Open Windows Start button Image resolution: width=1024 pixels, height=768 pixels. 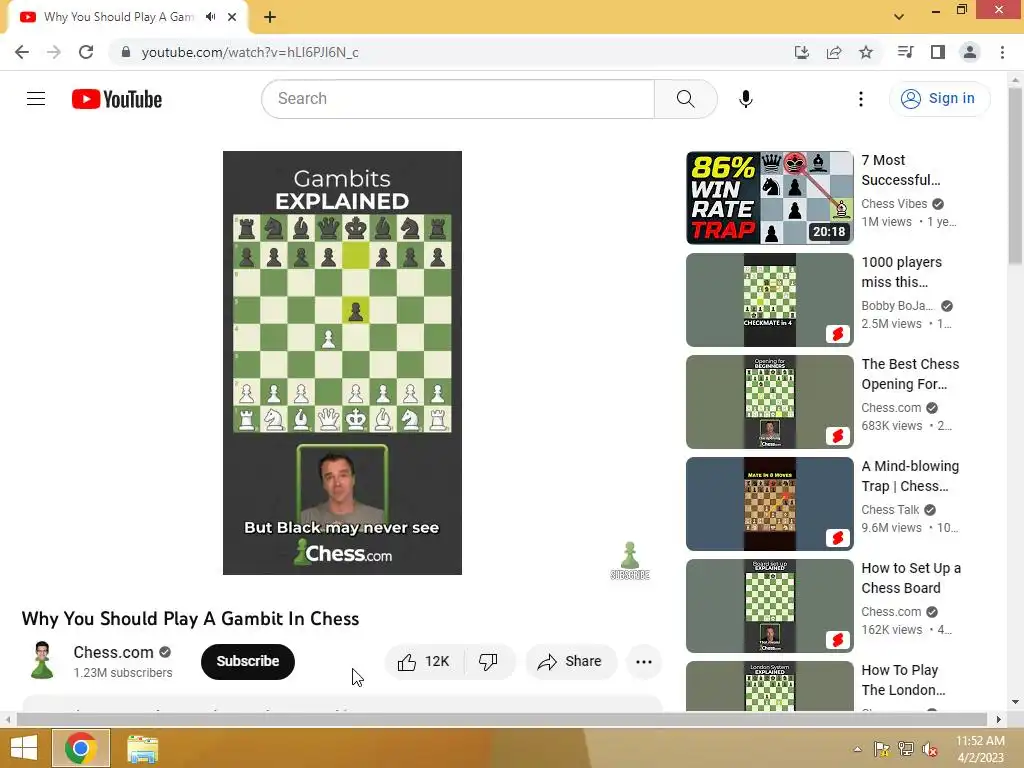[x=24, y=748]
